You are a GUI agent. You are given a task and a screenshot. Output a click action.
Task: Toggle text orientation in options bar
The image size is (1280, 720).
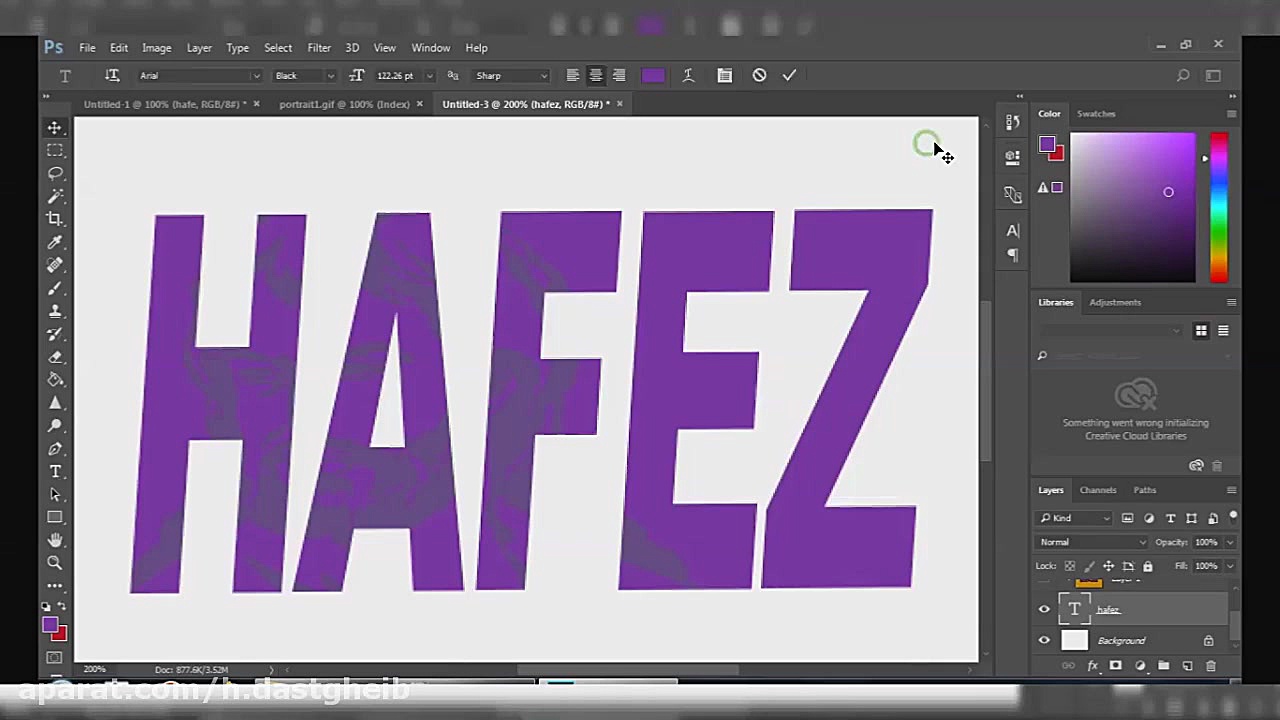[x=112, y=75]
